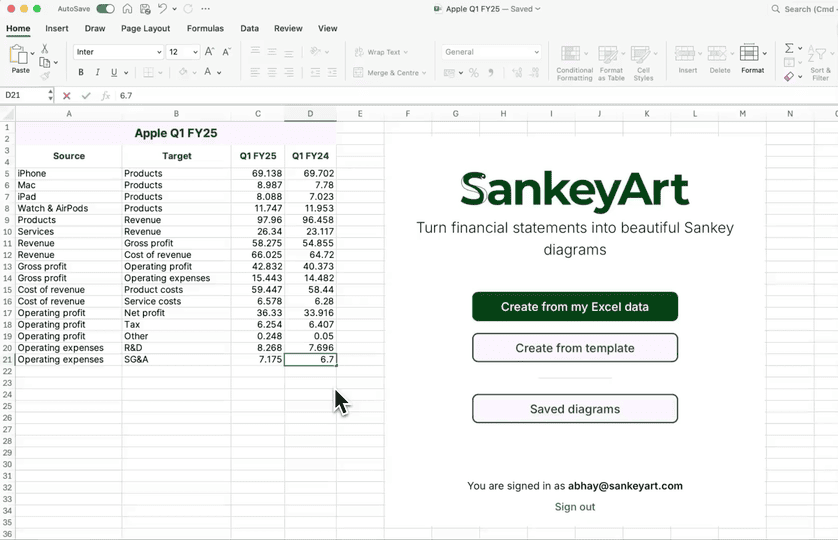Toggle bold formatting
The height and width of the screenshot is (540, 838).
point(81,73)
